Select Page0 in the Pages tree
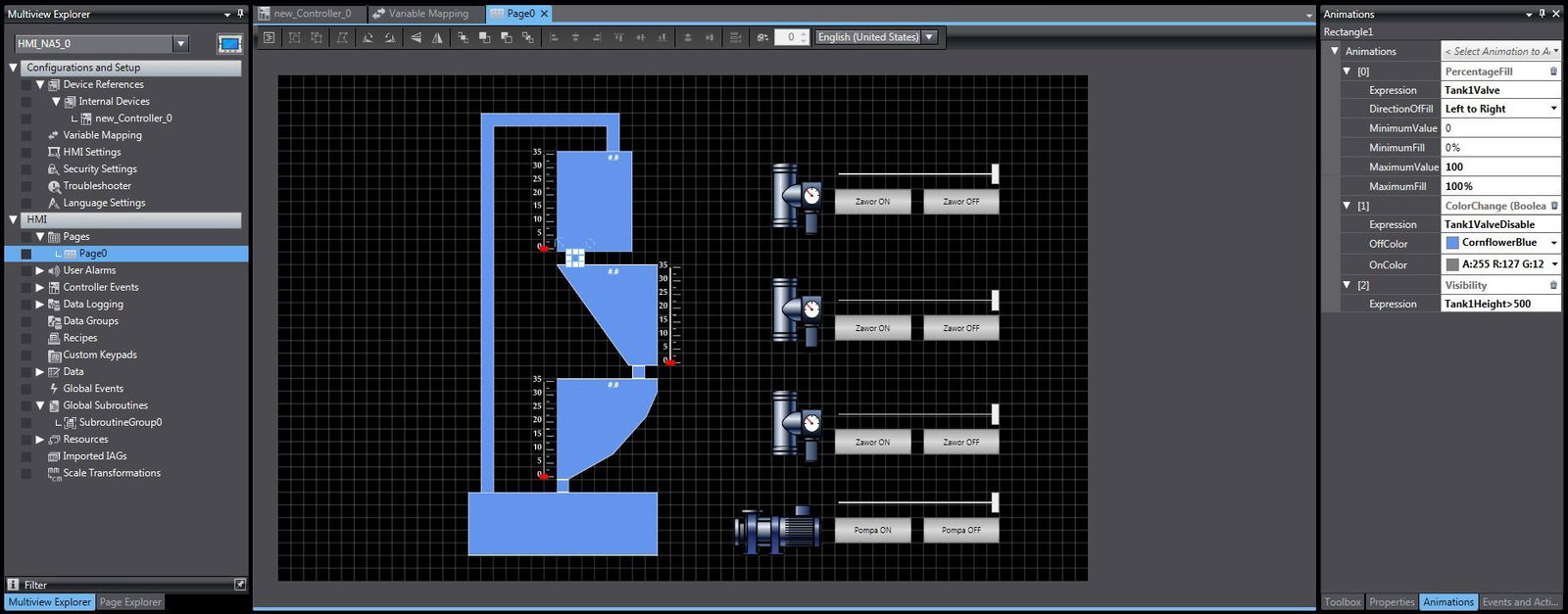 tap(93, 254)
